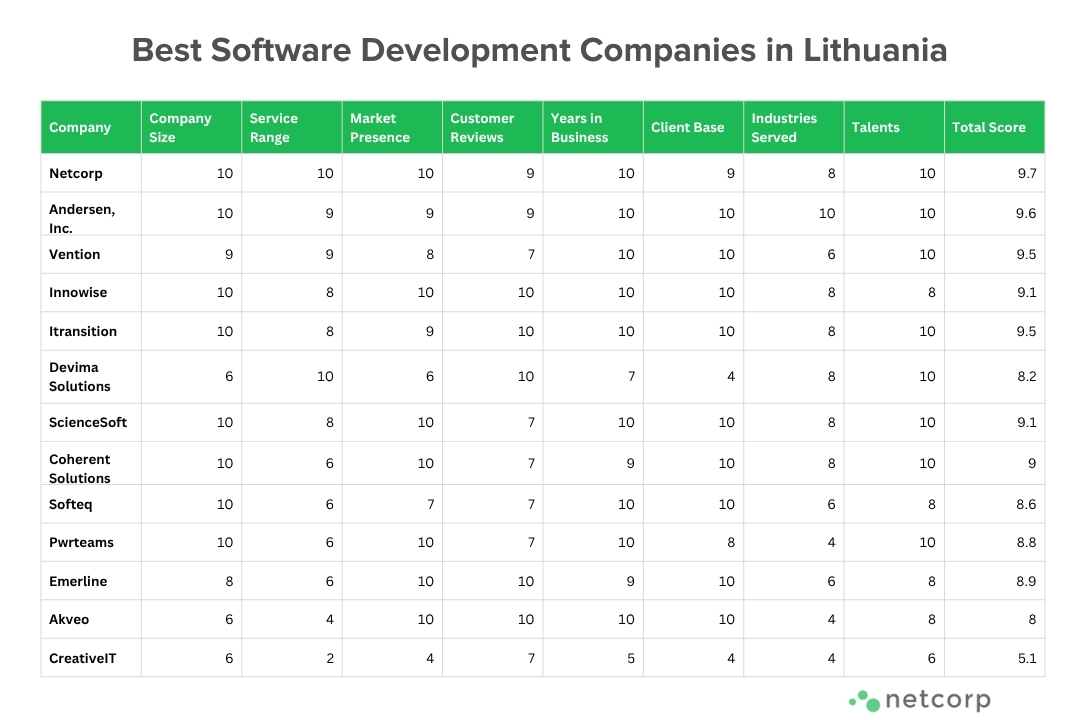Select the Service Range column header

point(292,127)
